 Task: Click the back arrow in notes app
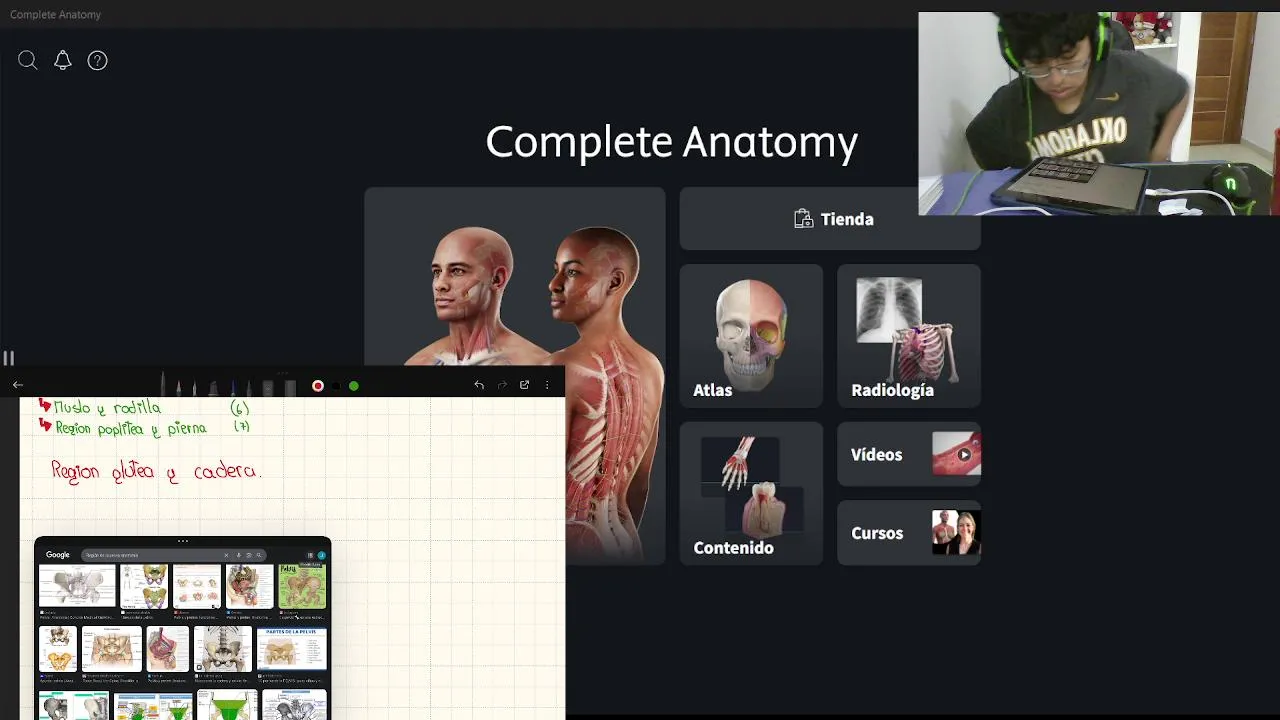(x=18, y=385)
